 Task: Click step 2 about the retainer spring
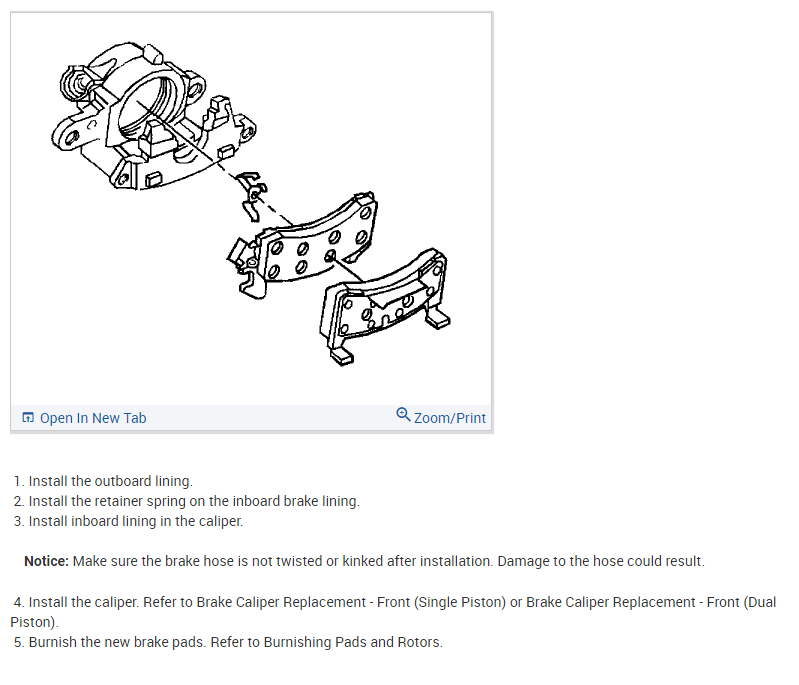pos(187,501)
